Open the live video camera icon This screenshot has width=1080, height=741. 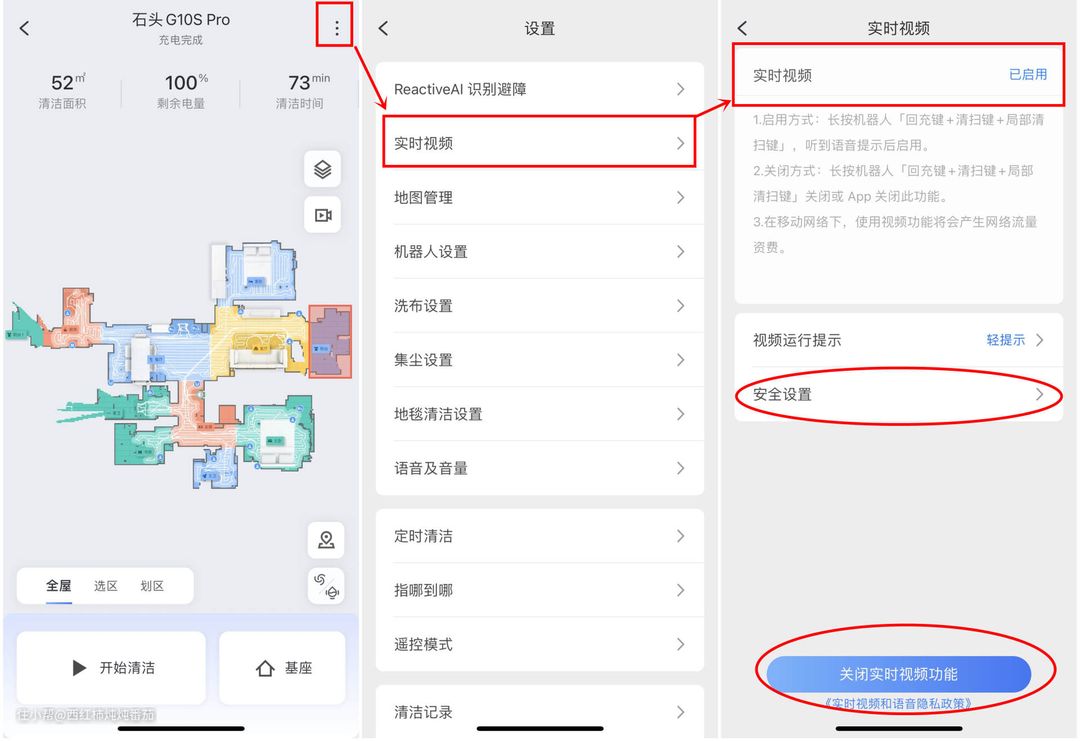(x=322, y=216)
